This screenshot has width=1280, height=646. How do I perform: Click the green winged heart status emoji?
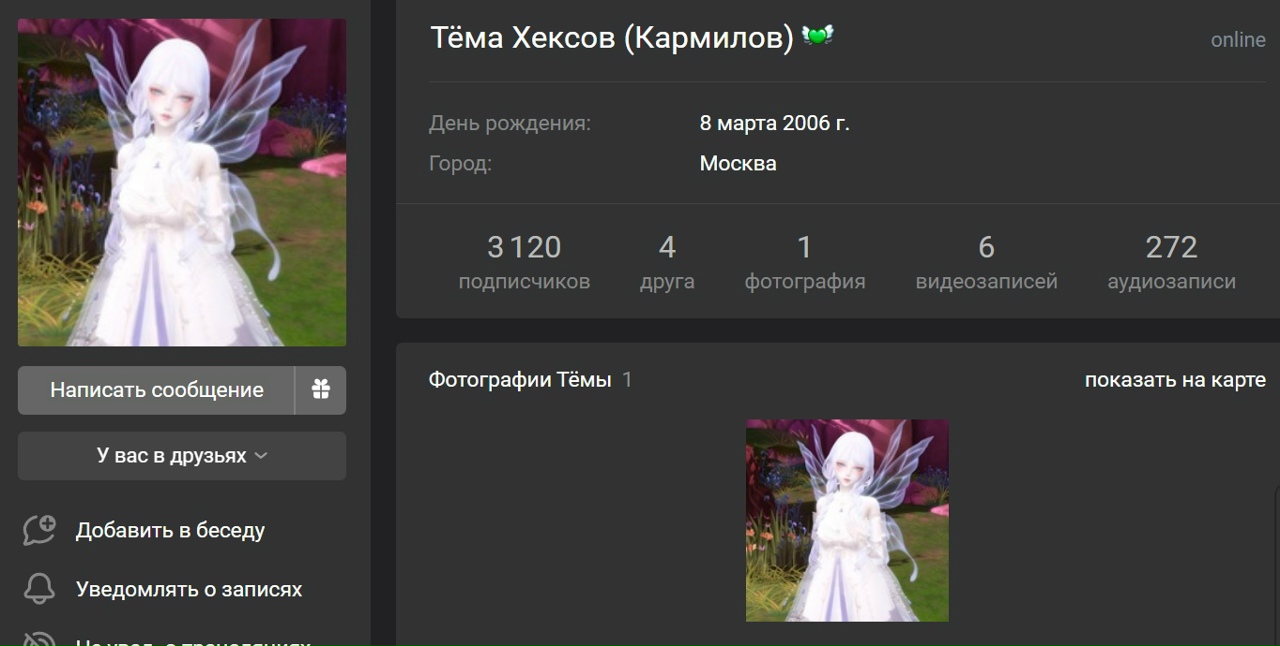coord(817,37)
